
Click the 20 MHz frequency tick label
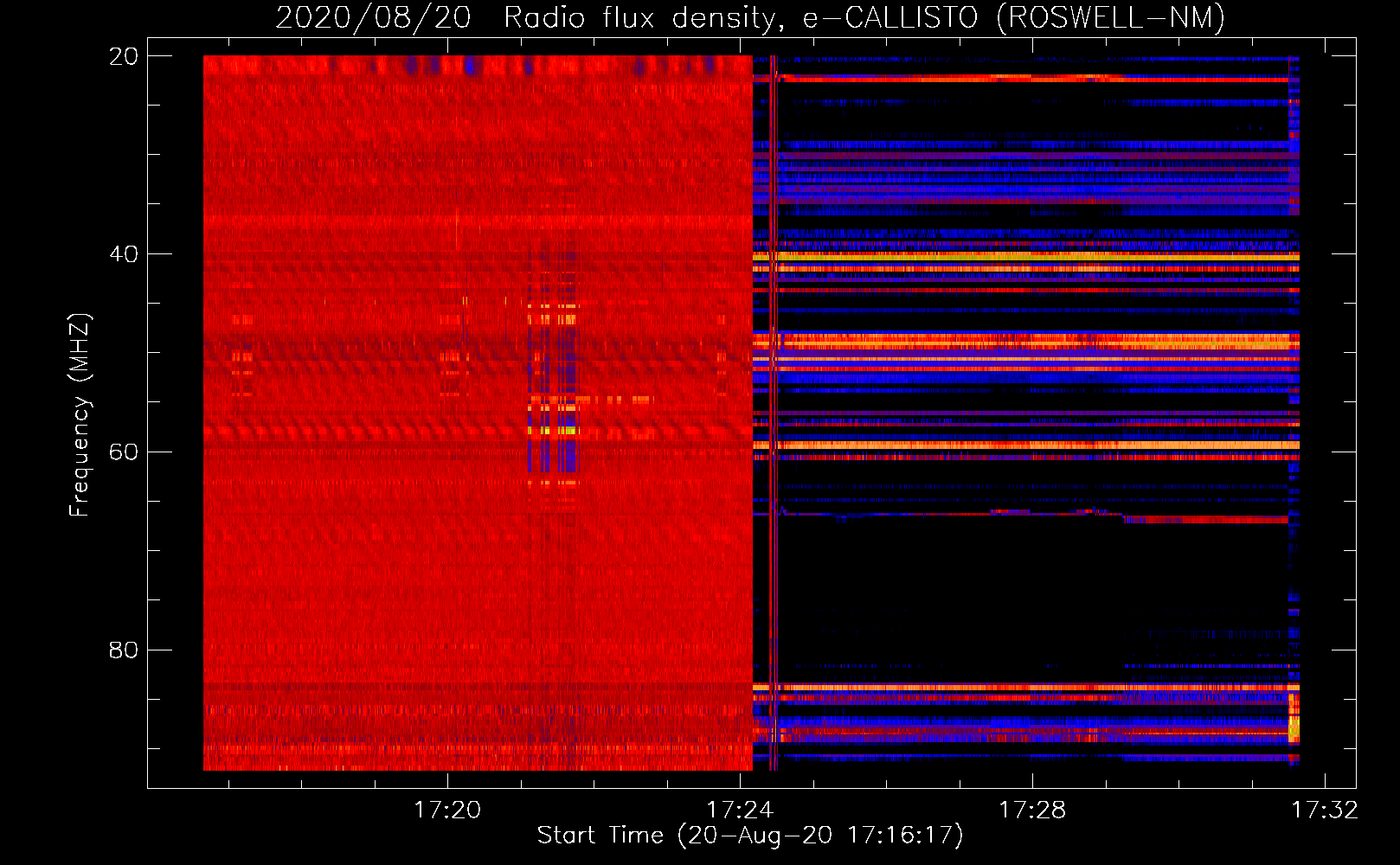click(x=123, y=56)
